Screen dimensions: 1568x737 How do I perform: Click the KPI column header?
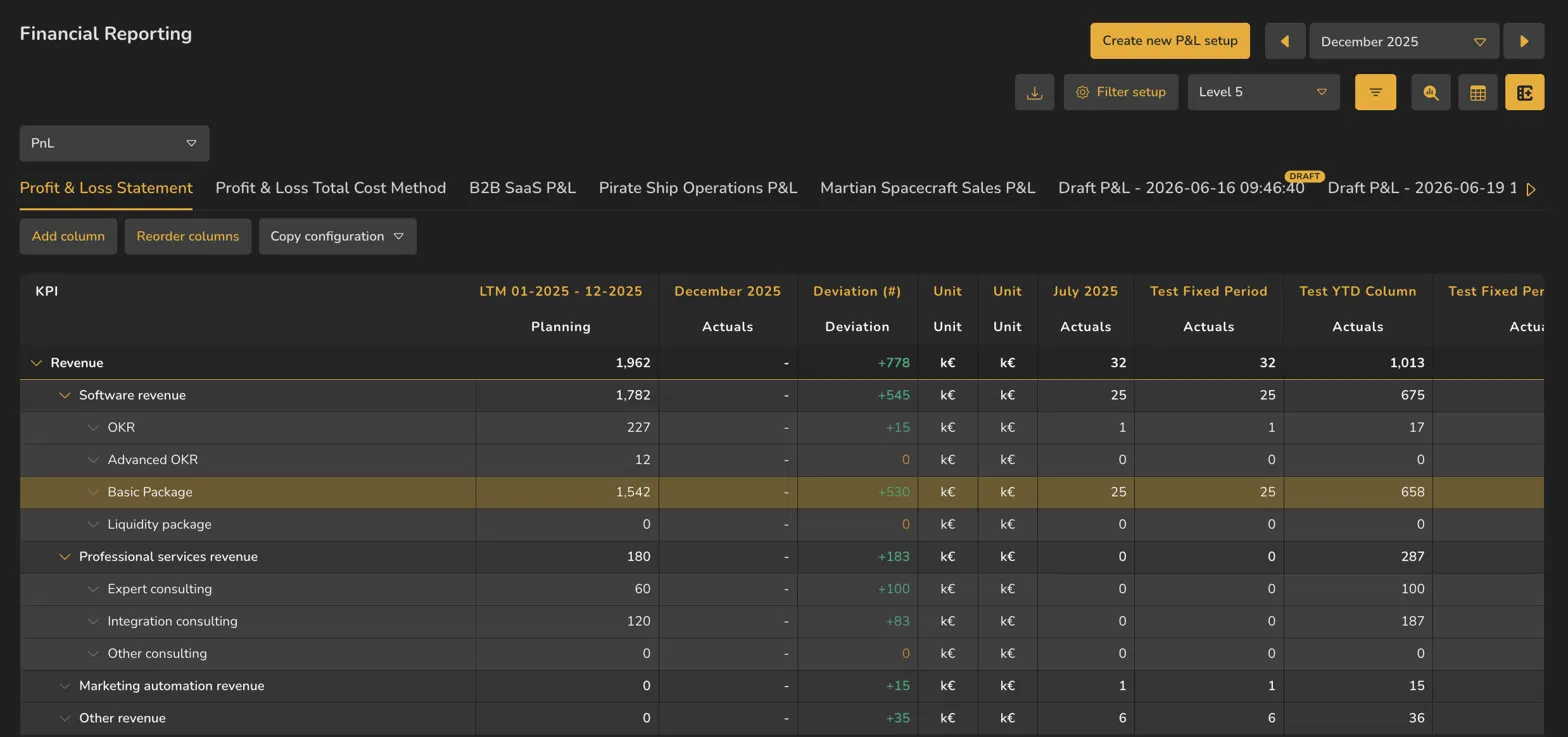pos(46,291)
